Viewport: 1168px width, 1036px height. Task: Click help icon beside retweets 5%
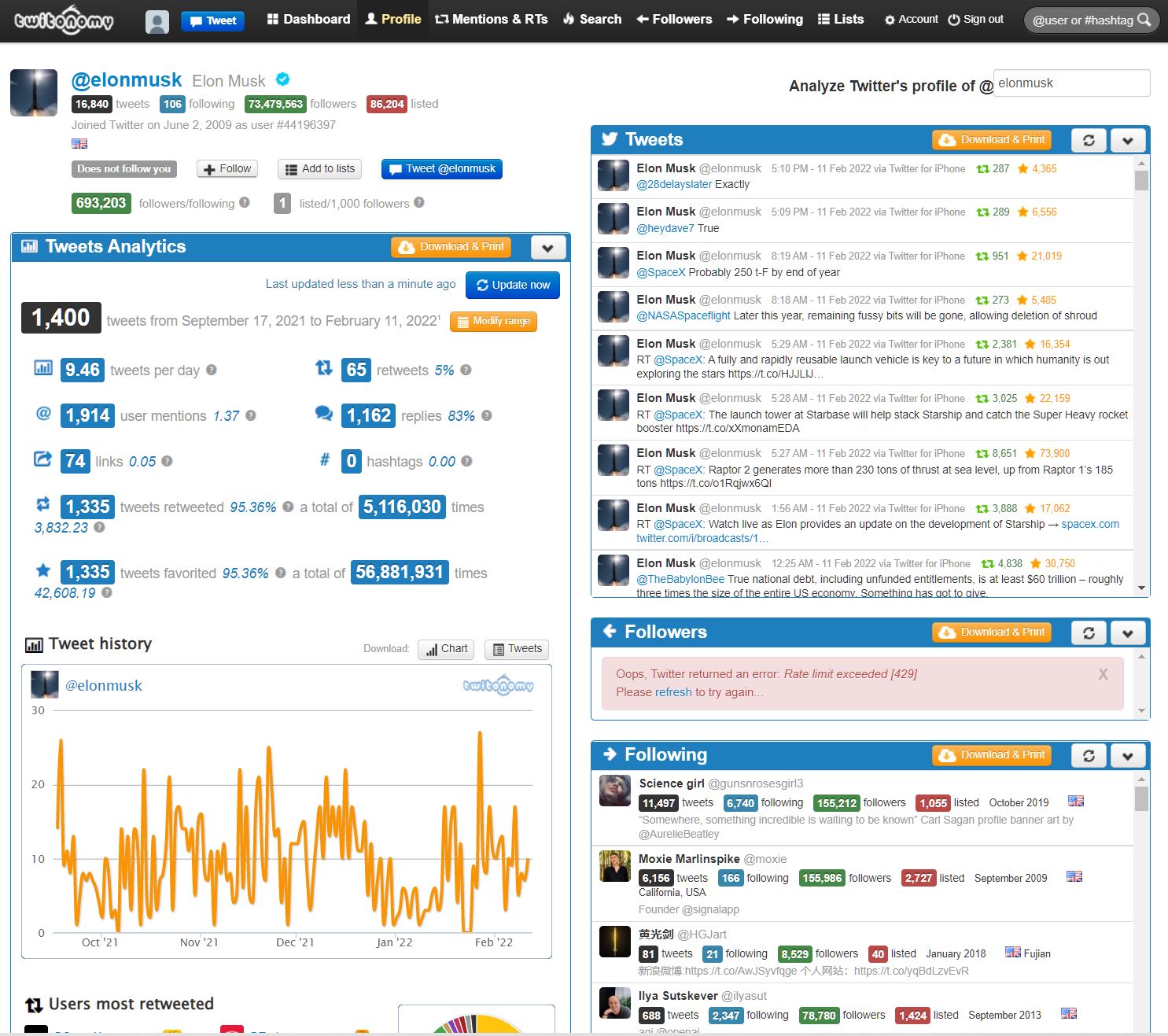pos(466,370)
